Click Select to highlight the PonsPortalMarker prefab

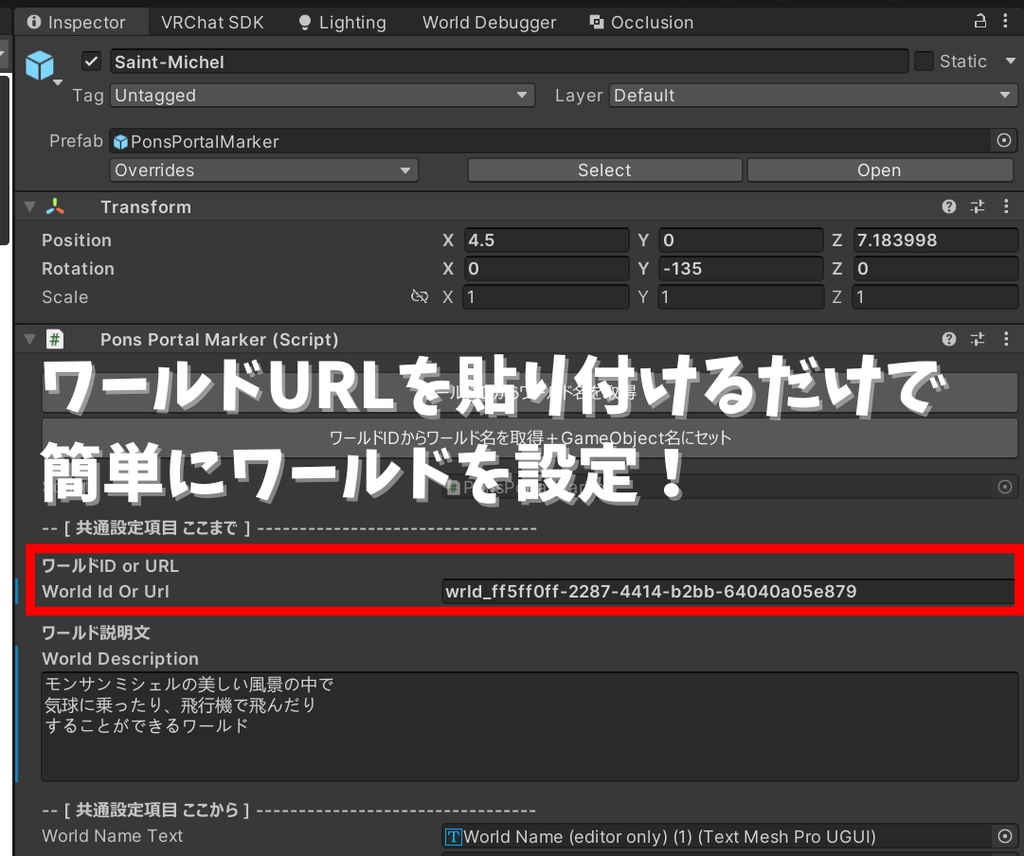click(604, 170)
